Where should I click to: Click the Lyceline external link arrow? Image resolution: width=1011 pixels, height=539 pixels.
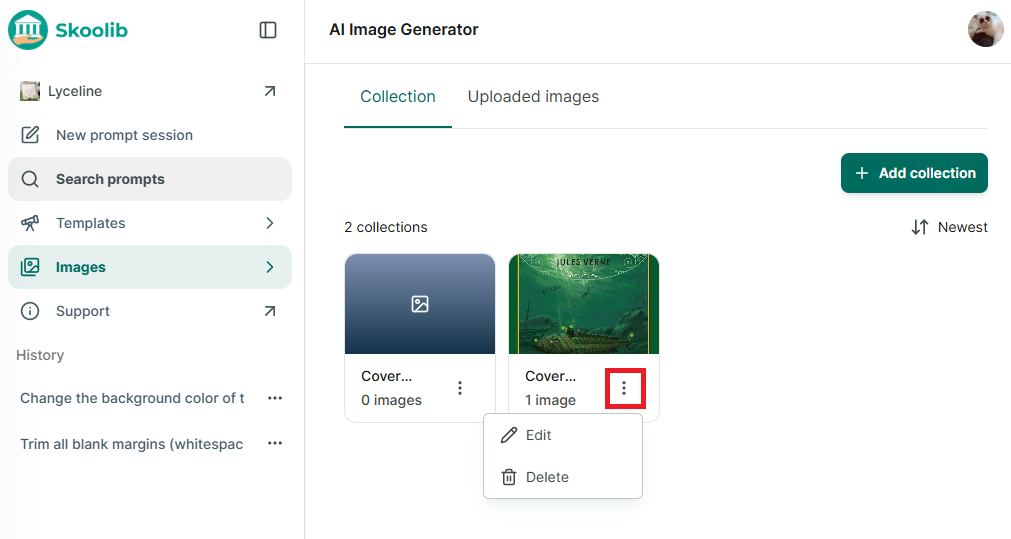point(270,91)
